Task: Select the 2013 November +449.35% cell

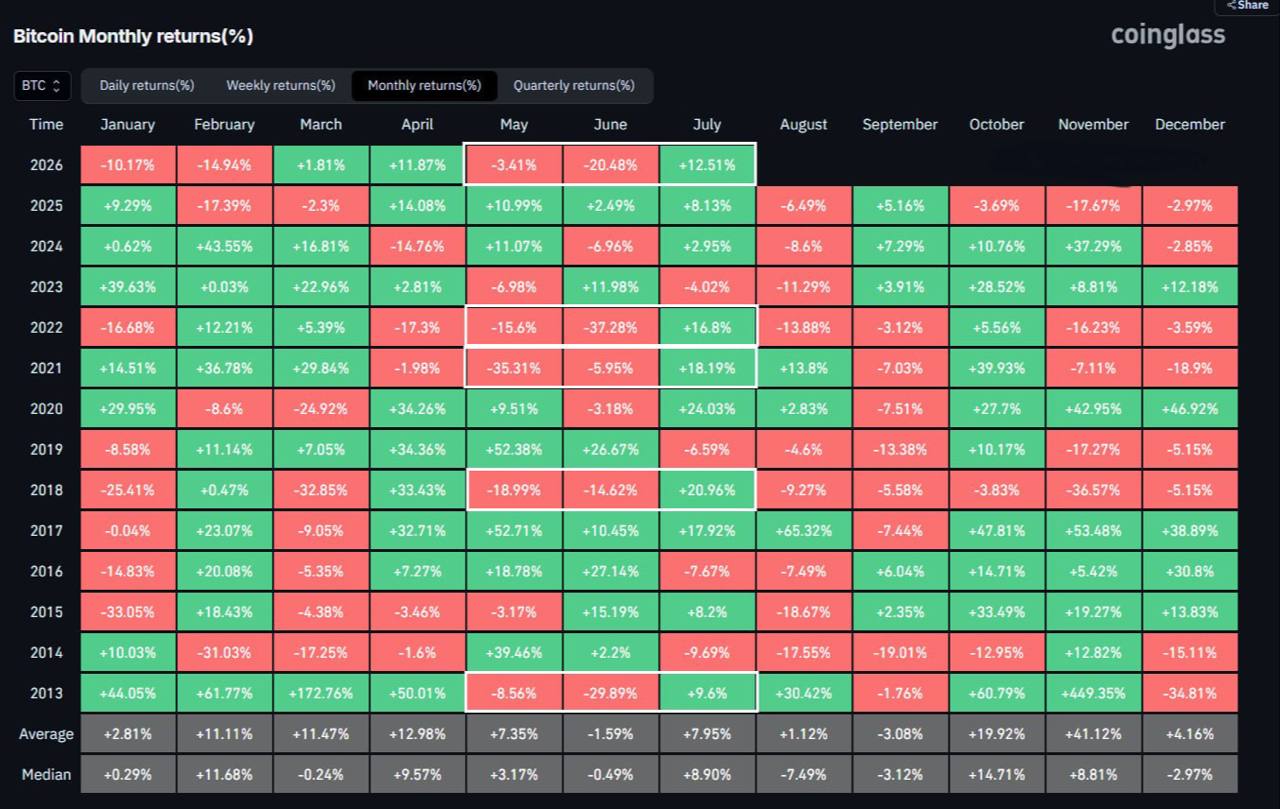Action: (1093, 693)
